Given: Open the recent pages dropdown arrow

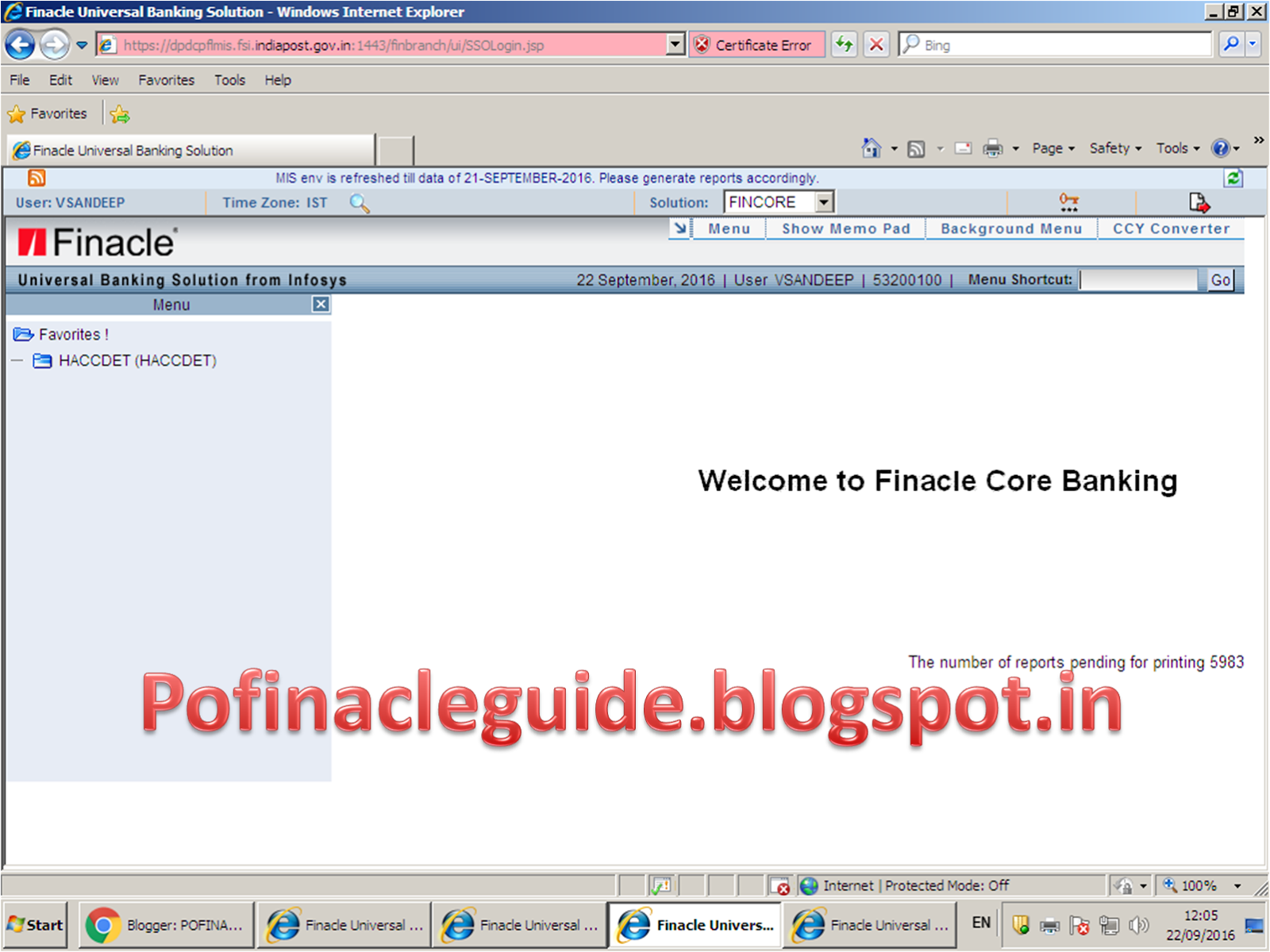Looking at the screenshot, I should [x=82, y=45].
